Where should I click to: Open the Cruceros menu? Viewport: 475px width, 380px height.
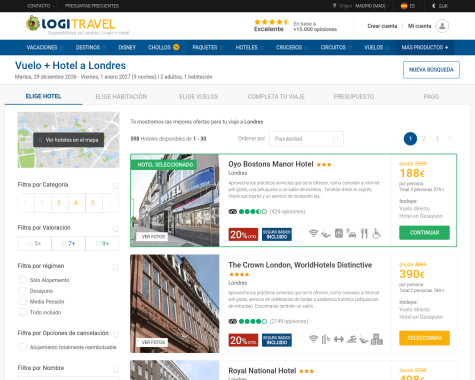[292, 47]
